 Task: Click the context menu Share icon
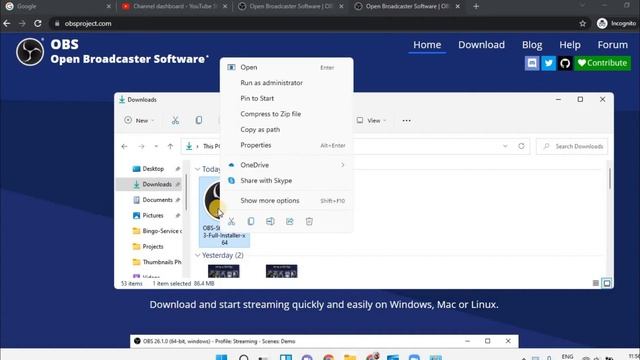(290, 221)
